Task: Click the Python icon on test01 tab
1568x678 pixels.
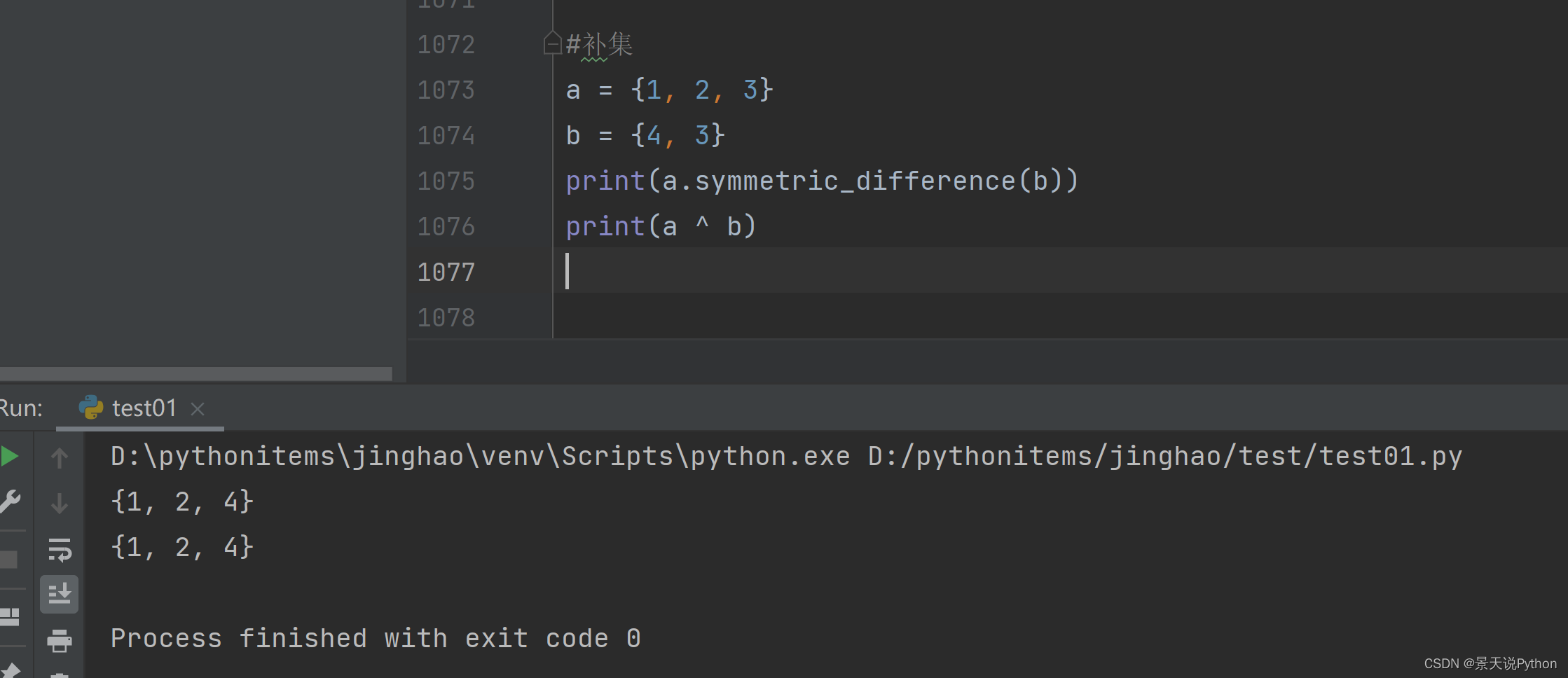Action: pyautogui.click(x=91, y=408)
